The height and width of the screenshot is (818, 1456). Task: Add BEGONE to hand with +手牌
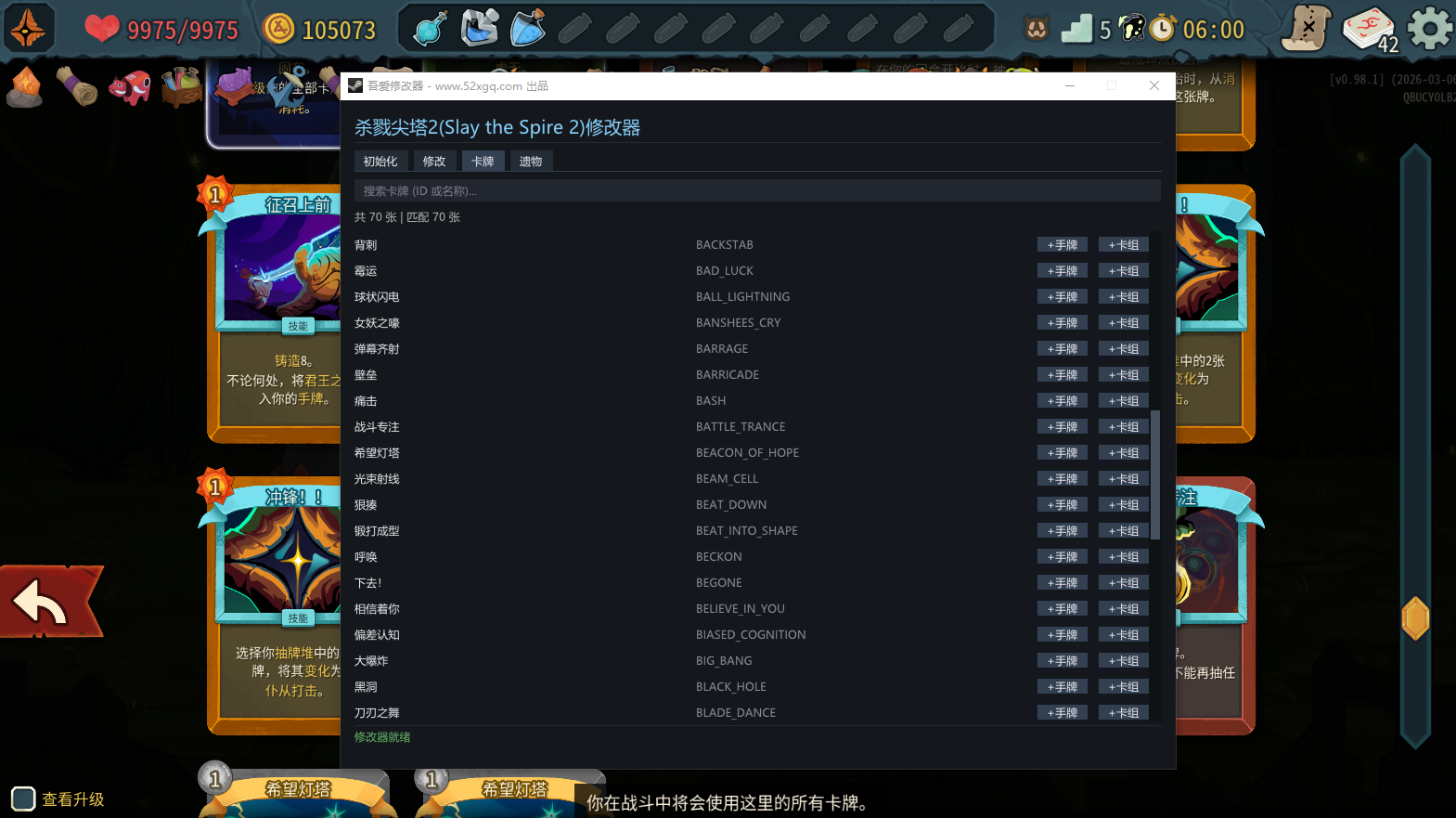coord(1063,583)
